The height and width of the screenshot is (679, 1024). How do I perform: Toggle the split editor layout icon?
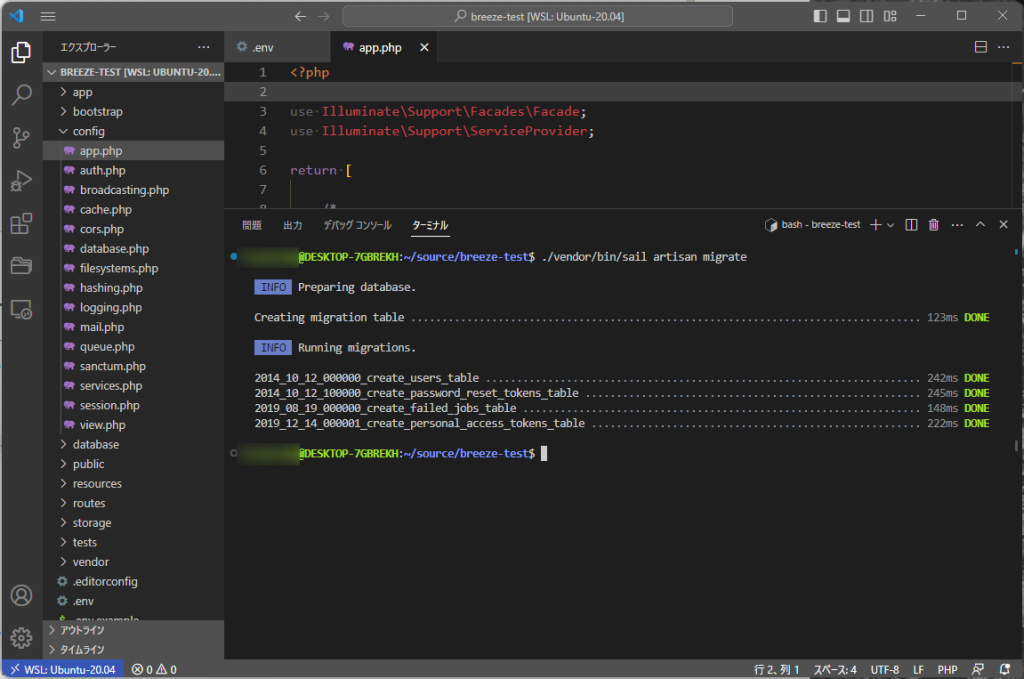tap(981, 46)
